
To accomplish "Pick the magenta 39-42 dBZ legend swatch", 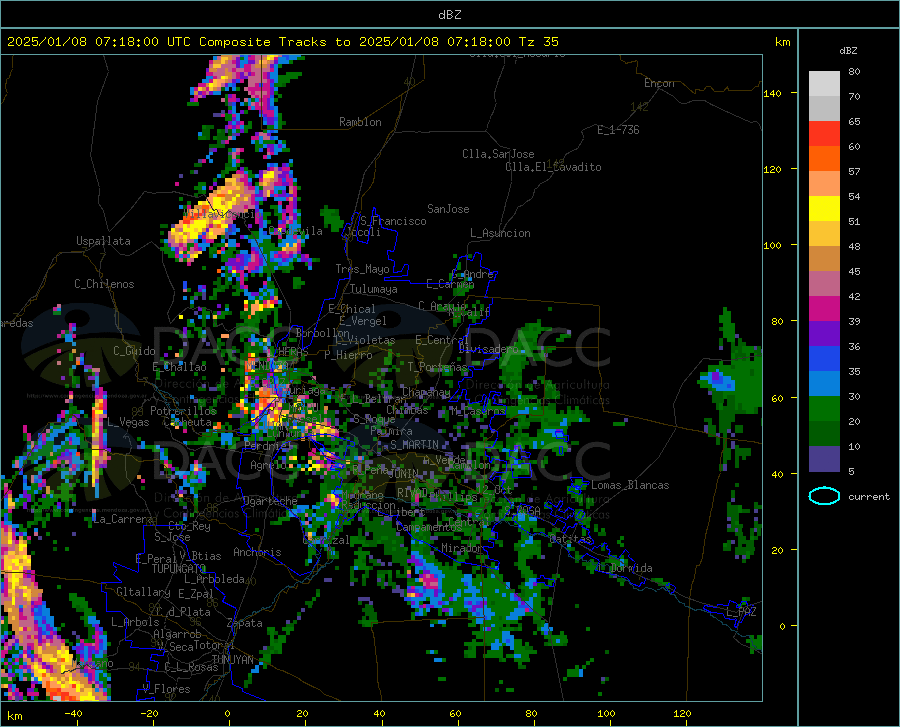I will pos(824,309).
